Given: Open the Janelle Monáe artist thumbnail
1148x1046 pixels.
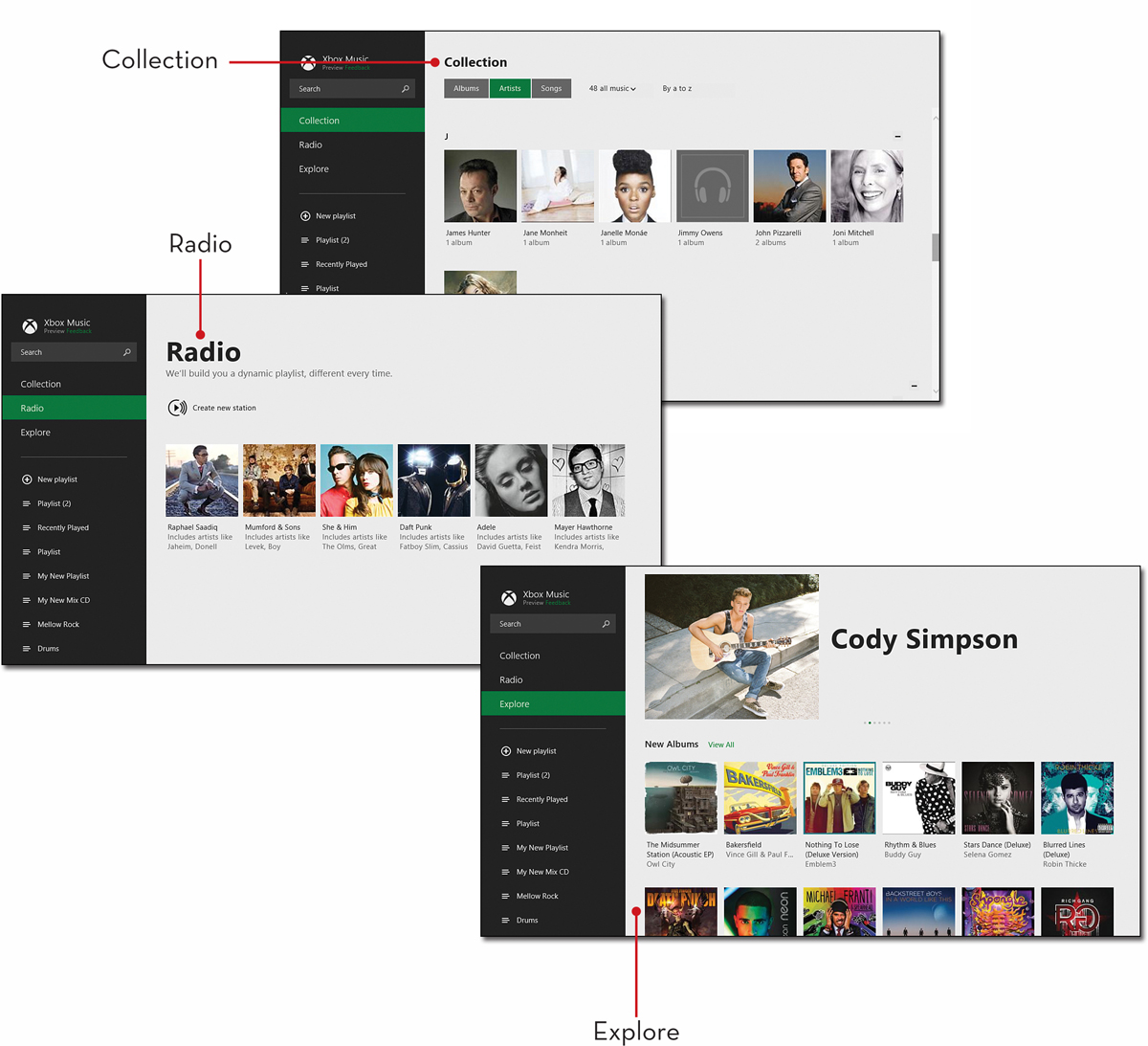Looking at the screenshot, I should pyautogui.click(x=635, y=186).
